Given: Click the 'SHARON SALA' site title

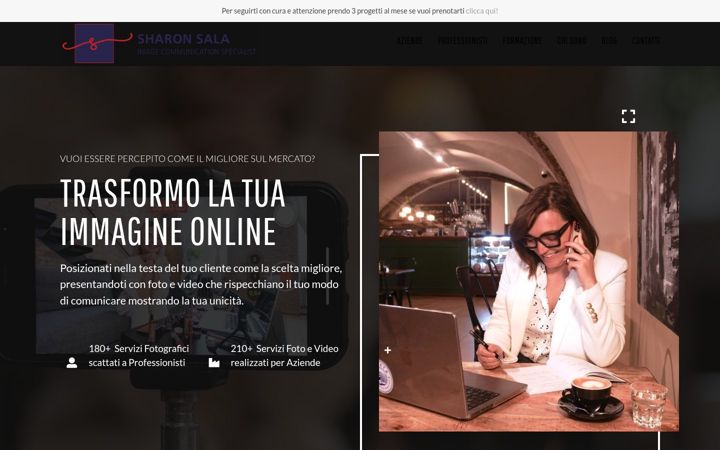Looking at the screenshot, I should [x=184, y=39].
